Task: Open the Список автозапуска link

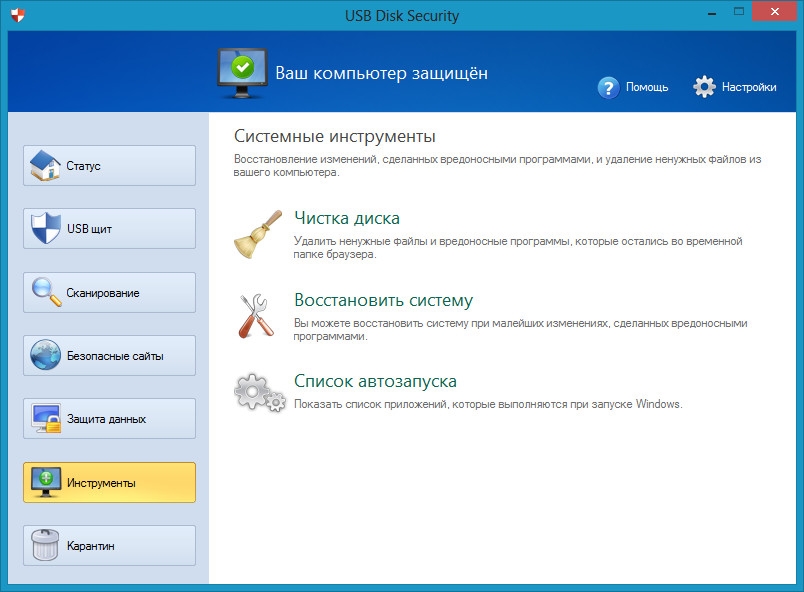Action: (x=375, y=381)
